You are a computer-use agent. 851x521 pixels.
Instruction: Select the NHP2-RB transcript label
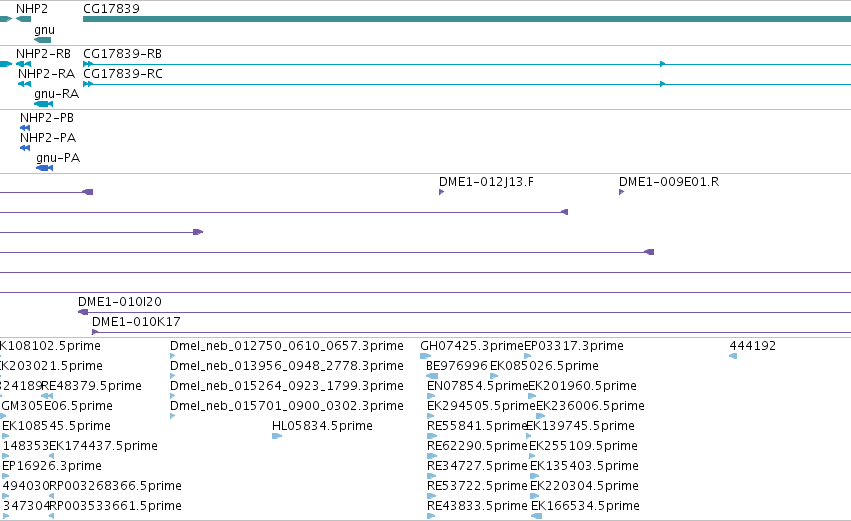click(x=43, y=54)
